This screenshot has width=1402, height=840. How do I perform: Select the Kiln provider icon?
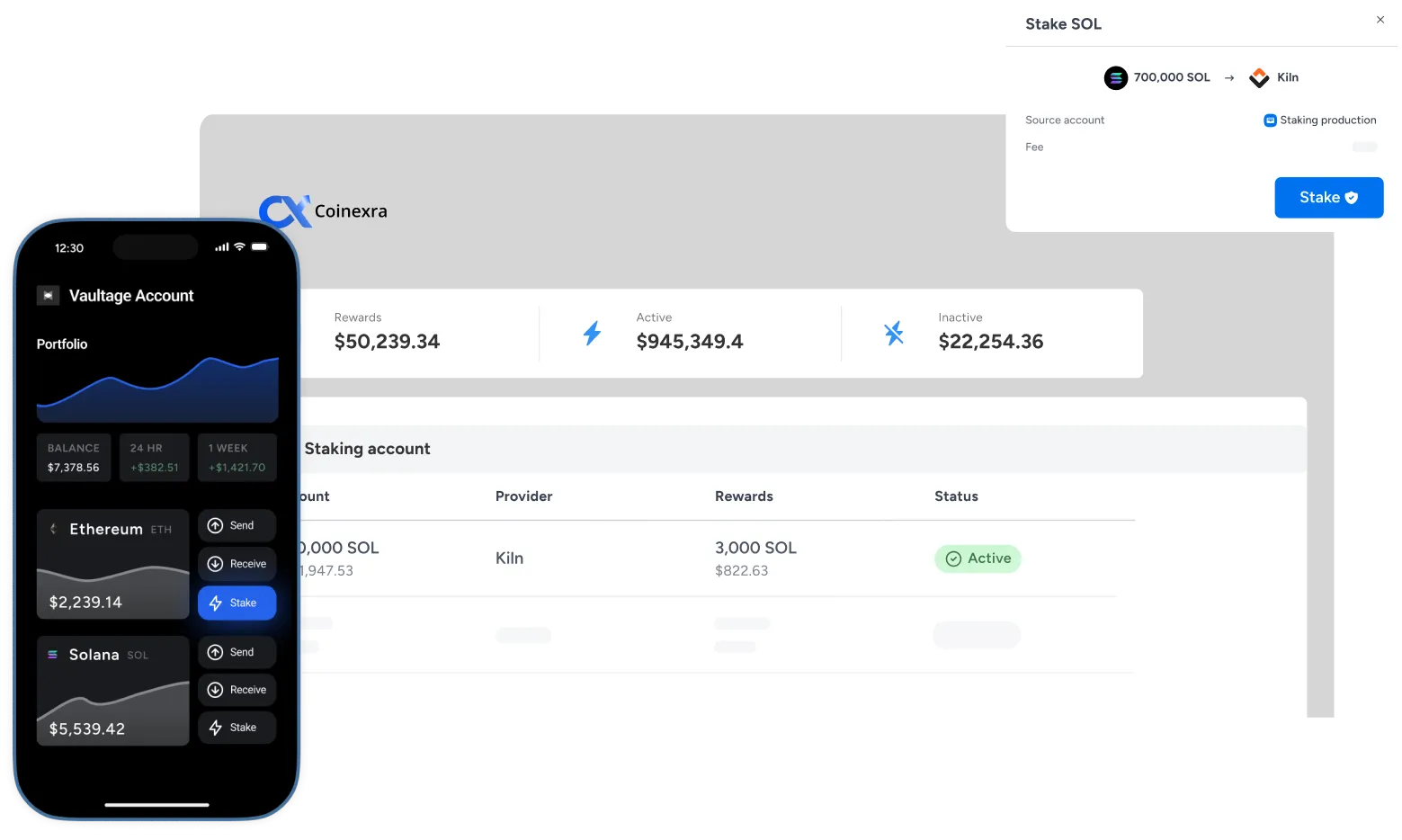point(1258,77)
